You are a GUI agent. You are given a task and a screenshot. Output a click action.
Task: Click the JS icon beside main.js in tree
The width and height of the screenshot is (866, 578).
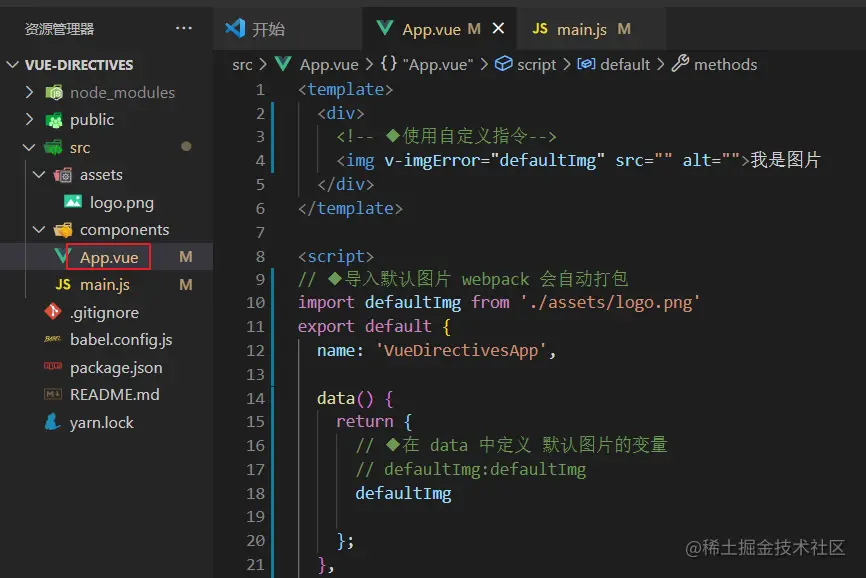63,284
